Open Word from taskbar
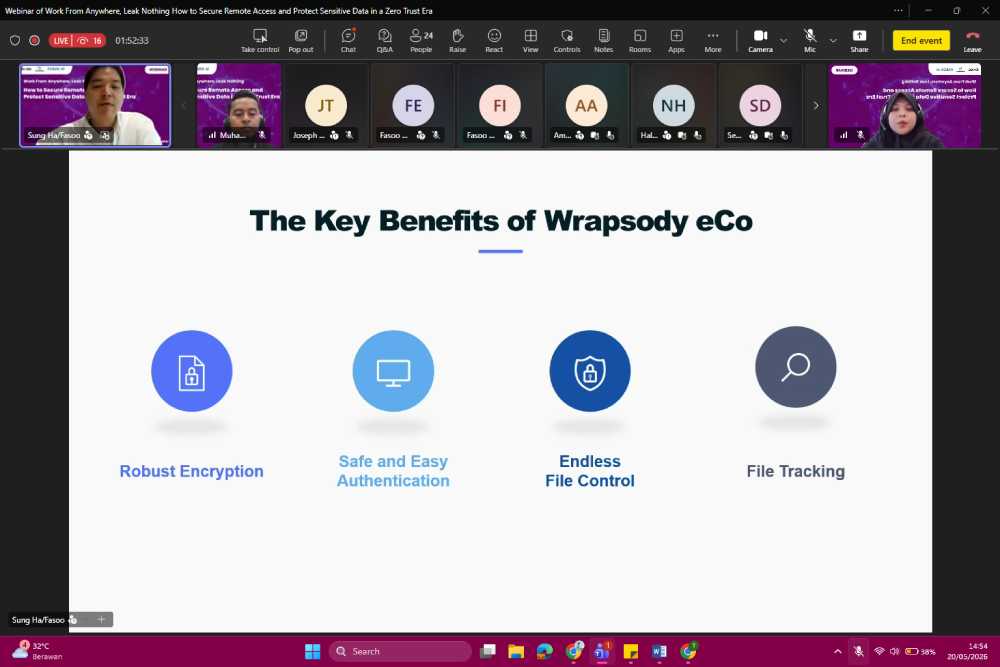The image size is (1000, 667). [x=659, y=651]
